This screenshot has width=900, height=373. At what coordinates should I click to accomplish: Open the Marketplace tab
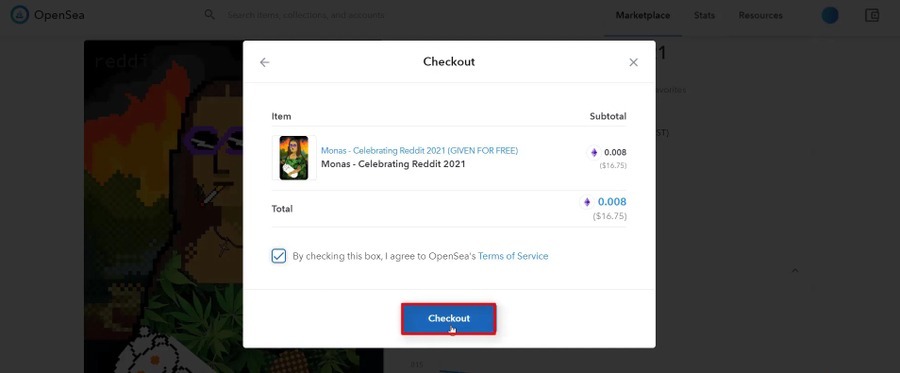[642, 15]
